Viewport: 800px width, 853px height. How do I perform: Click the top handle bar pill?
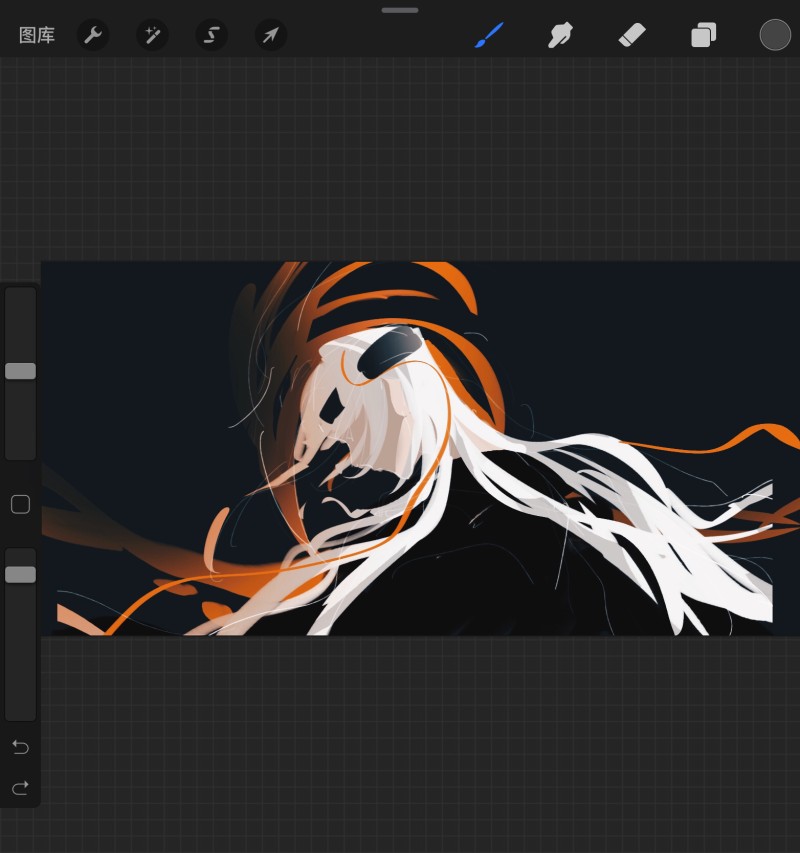pyautogui.click(x=400, y=10)
